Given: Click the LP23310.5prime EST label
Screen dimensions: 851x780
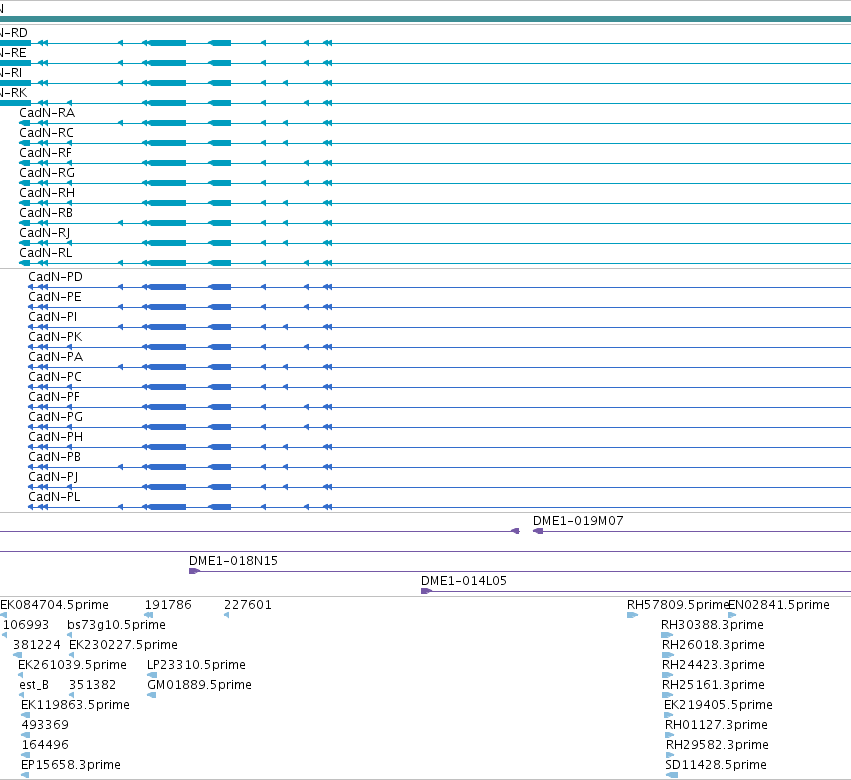Looking at the screenshot, I should (196, 665).
